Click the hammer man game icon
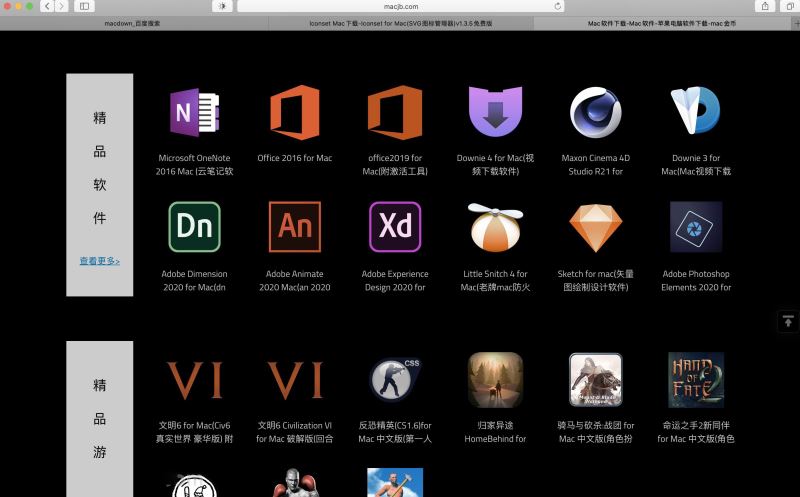 click(x=395, y=483)
